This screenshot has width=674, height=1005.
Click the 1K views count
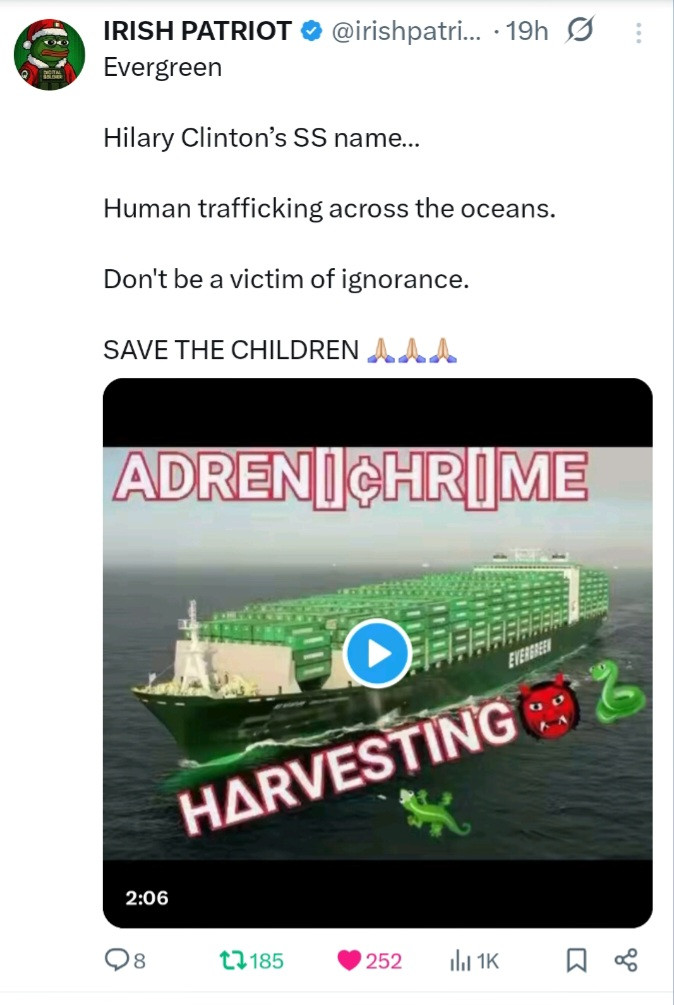click(x=488, y=961)
